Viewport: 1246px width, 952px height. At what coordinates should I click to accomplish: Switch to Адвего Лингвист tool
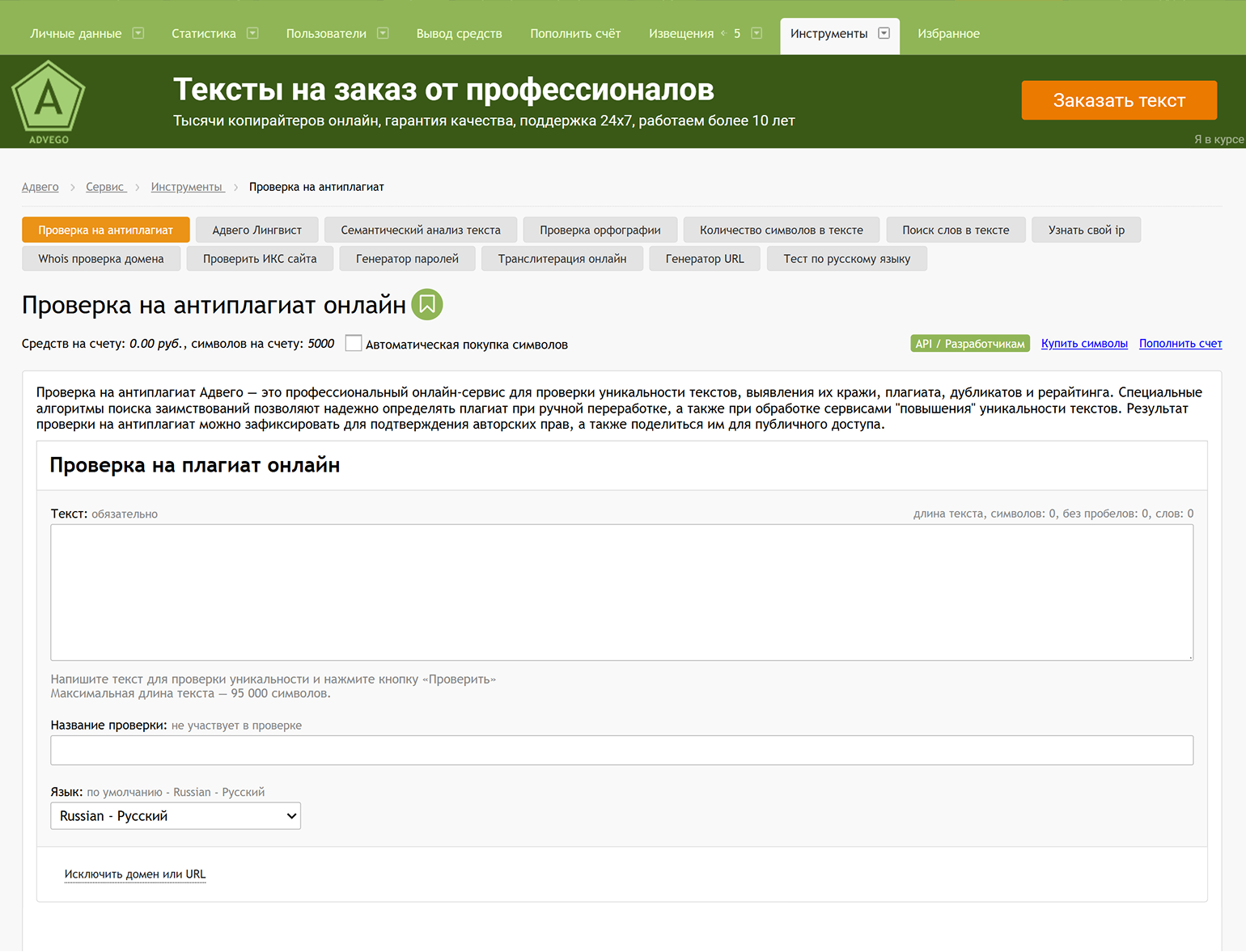(x=257, y=230)
